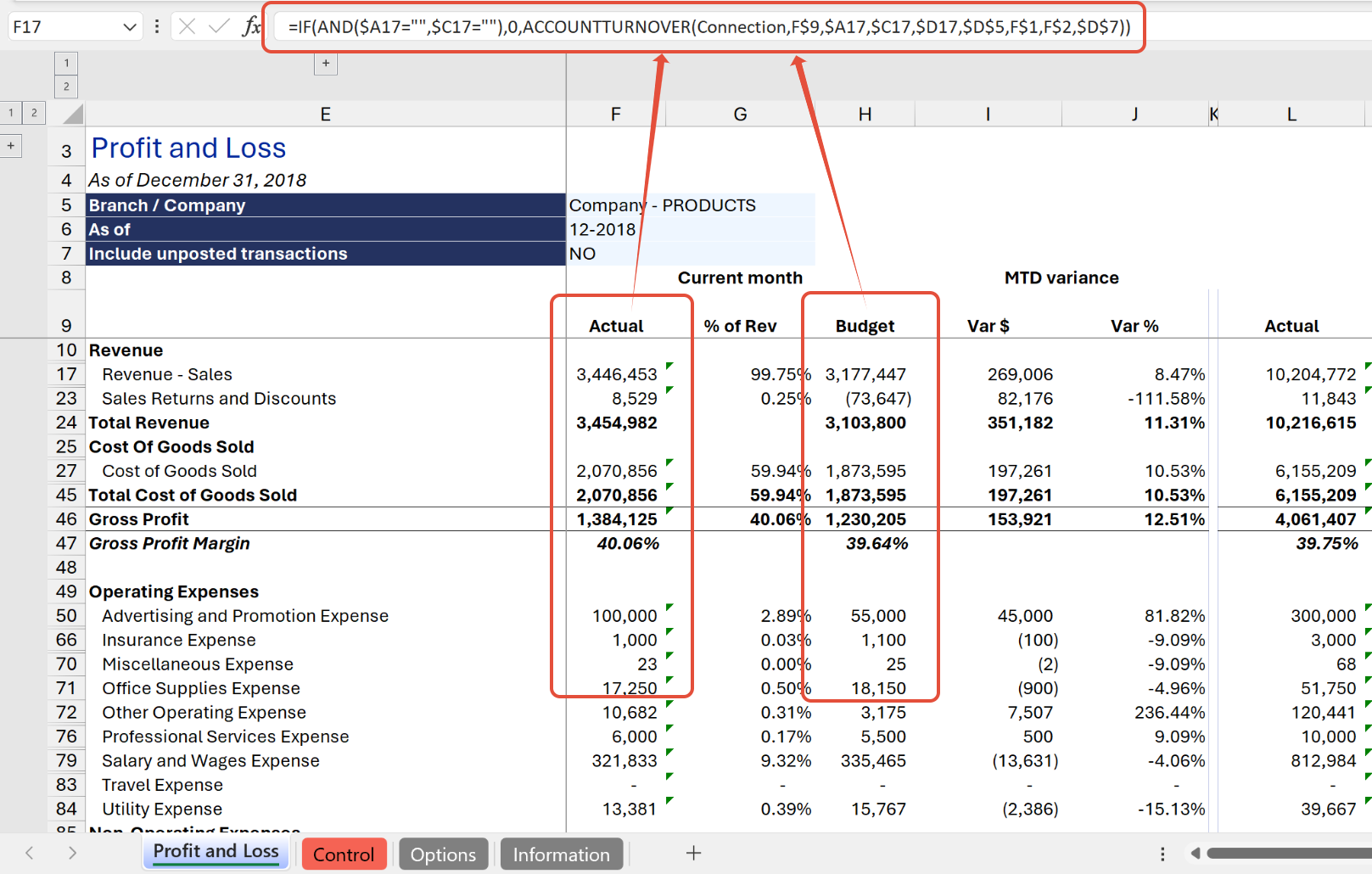Select the 'NO' unposted transactions cell

tap(691, 254)
